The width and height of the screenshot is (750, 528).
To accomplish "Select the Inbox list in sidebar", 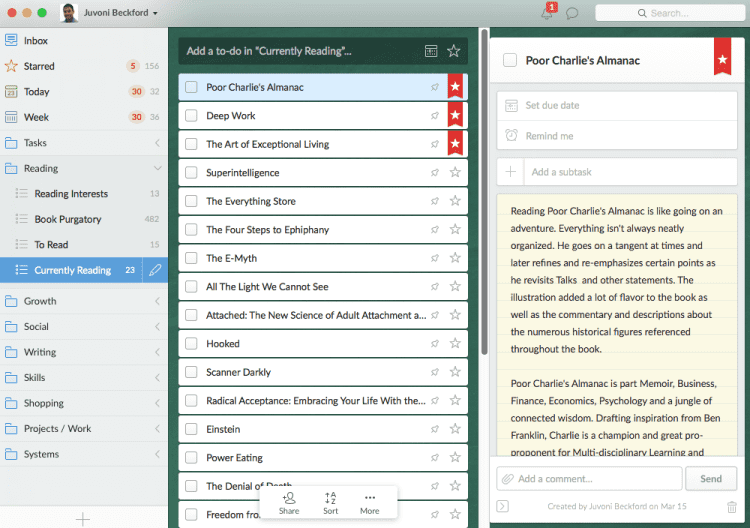I will pos(36,41).
